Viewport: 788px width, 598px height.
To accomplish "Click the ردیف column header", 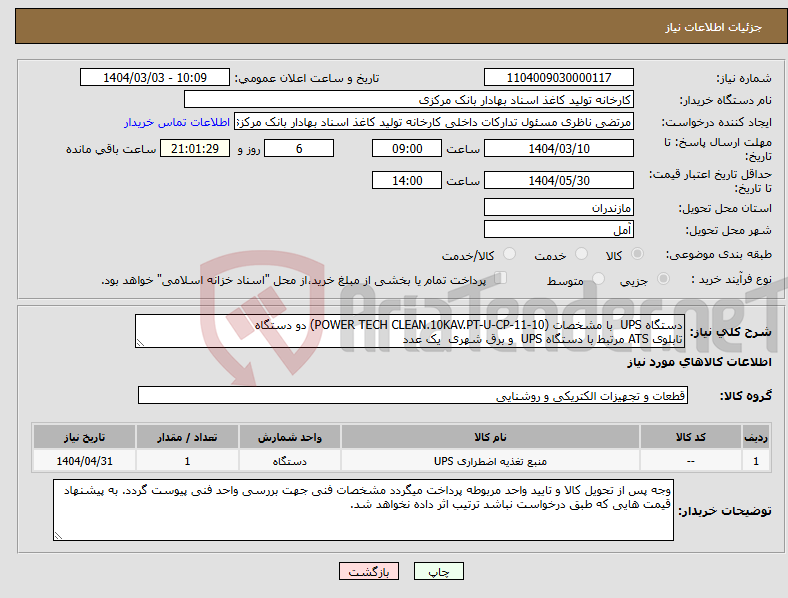I will (x=756, y=437).
